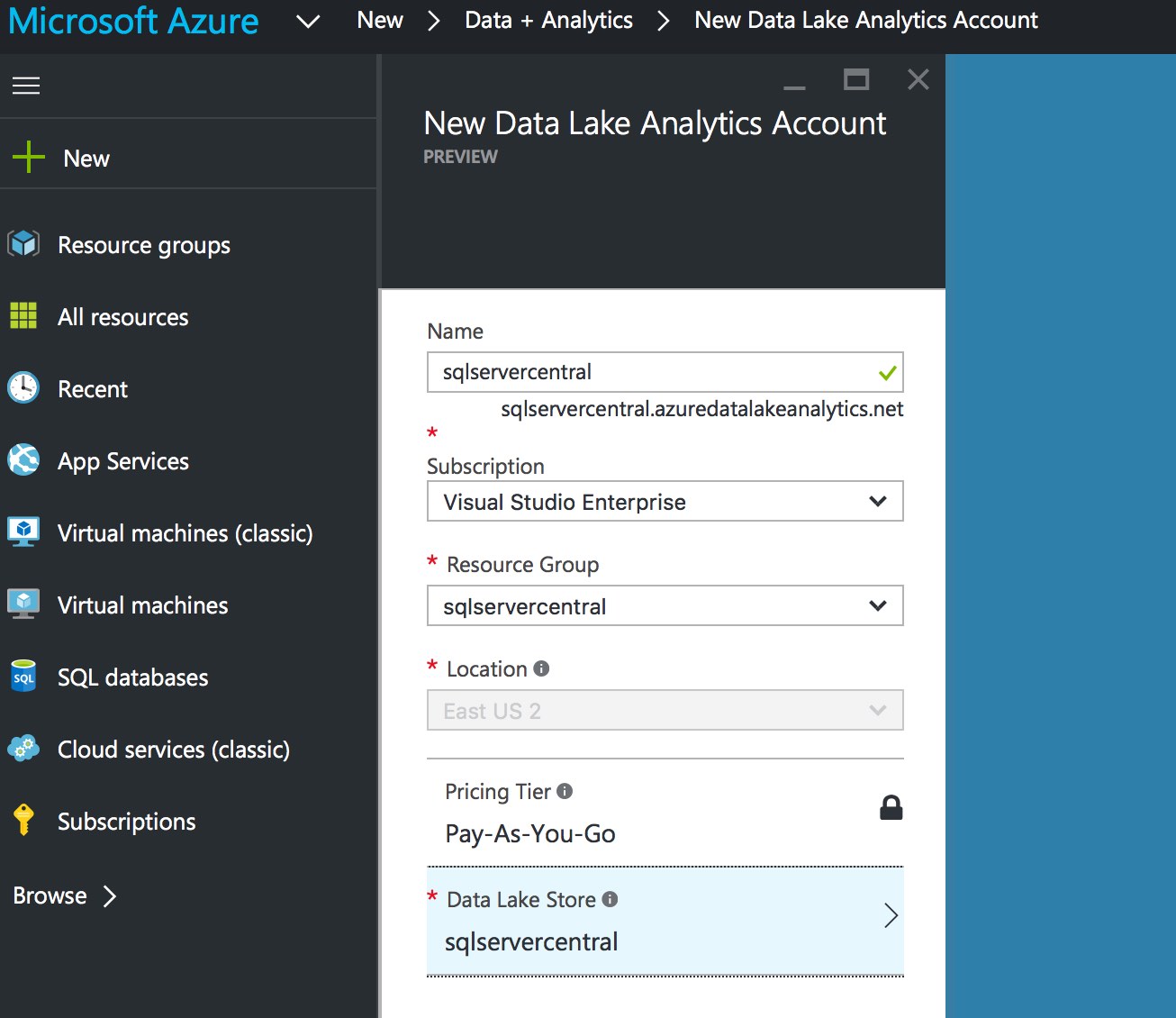Click the App Services globe icon
1176x1018 pixels.
23,460
